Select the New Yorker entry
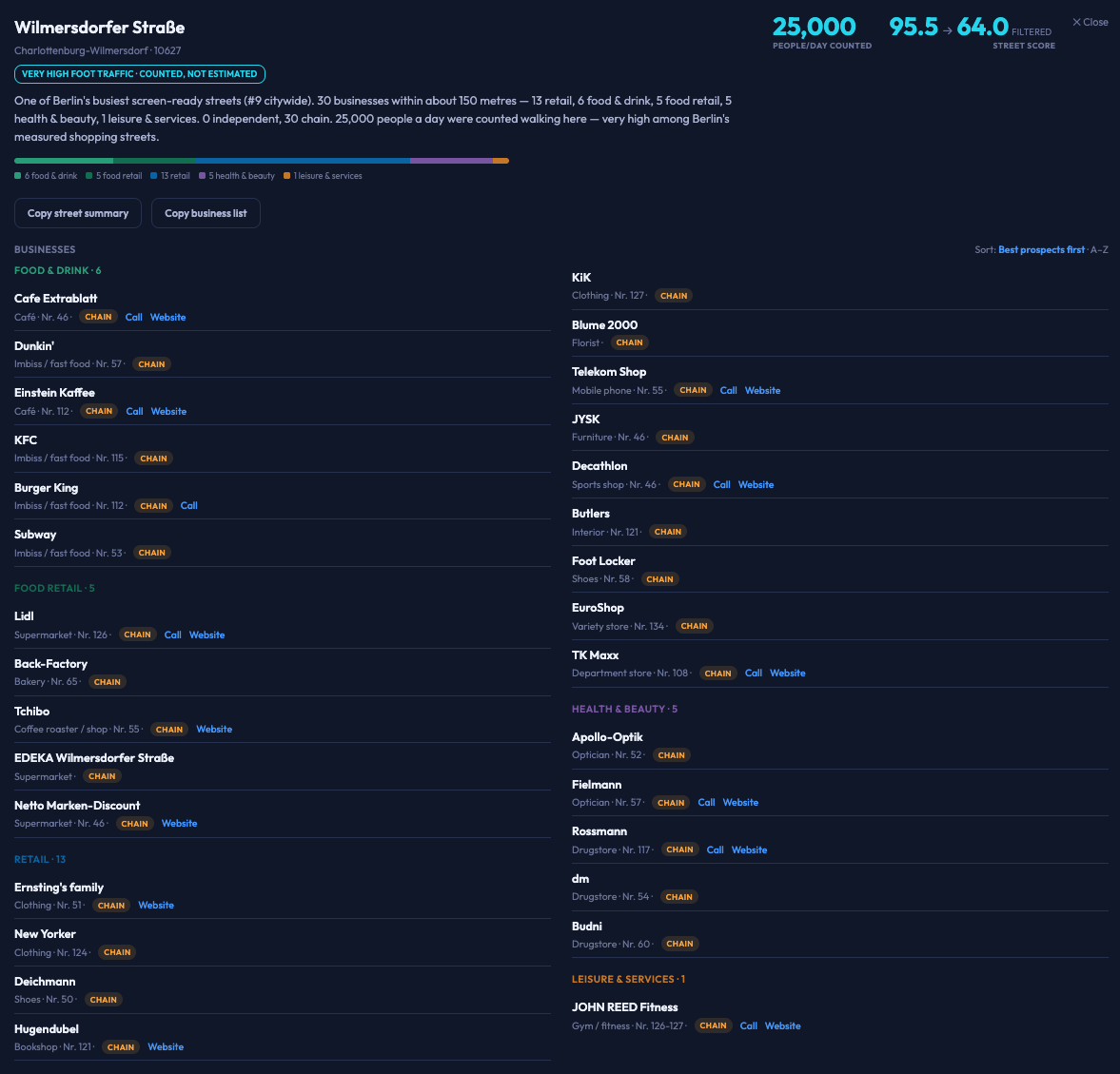The width and height of the screenshot is (1120, 1074). point(45,934)
